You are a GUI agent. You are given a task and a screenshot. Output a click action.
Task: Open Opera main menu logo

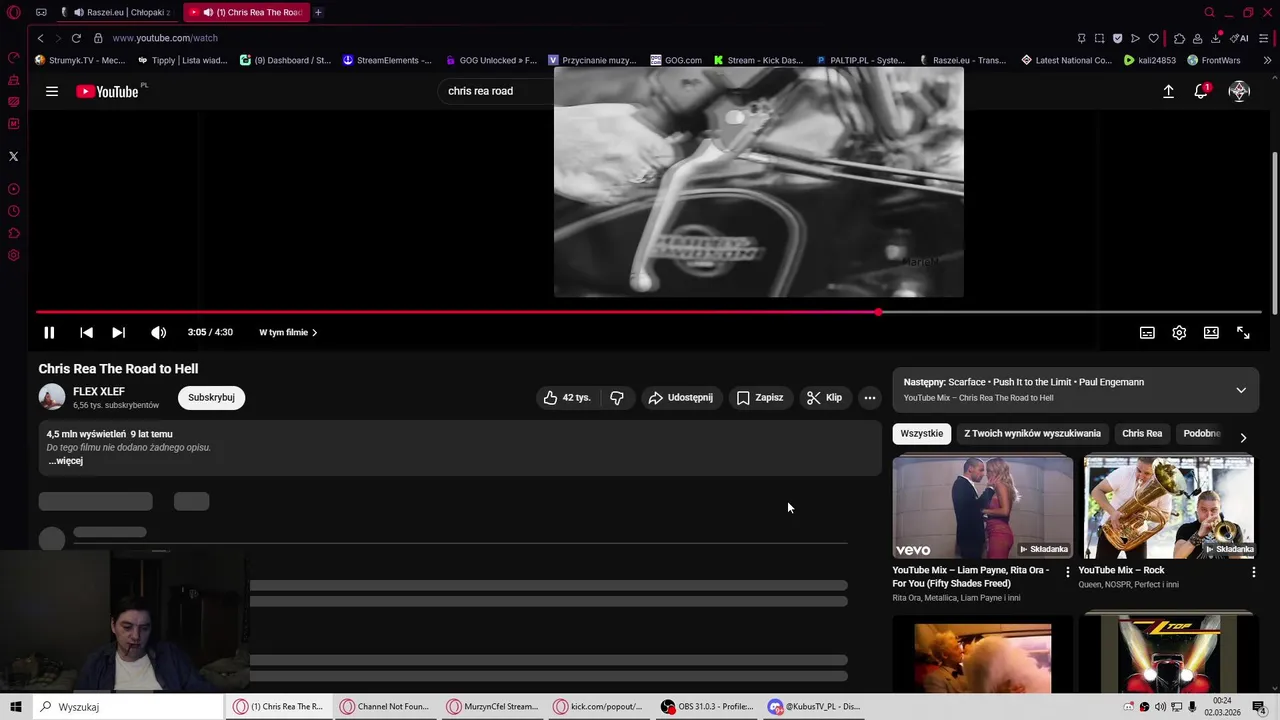pyautogui.click(x=14, y=12)
